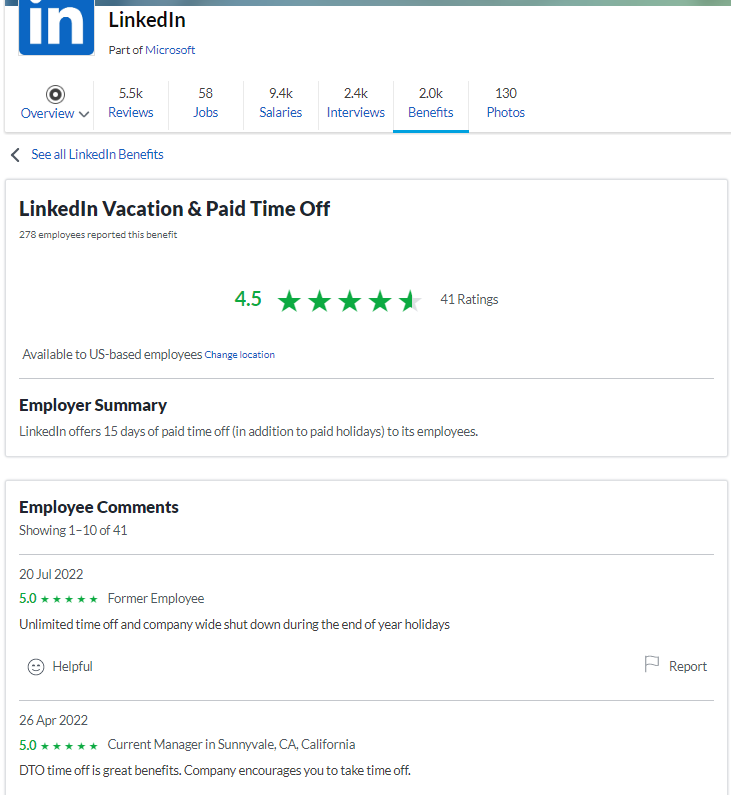This screenshot has width=731, height=795.
Task: Click the 41 Ratings text
Action: [469, 300]
